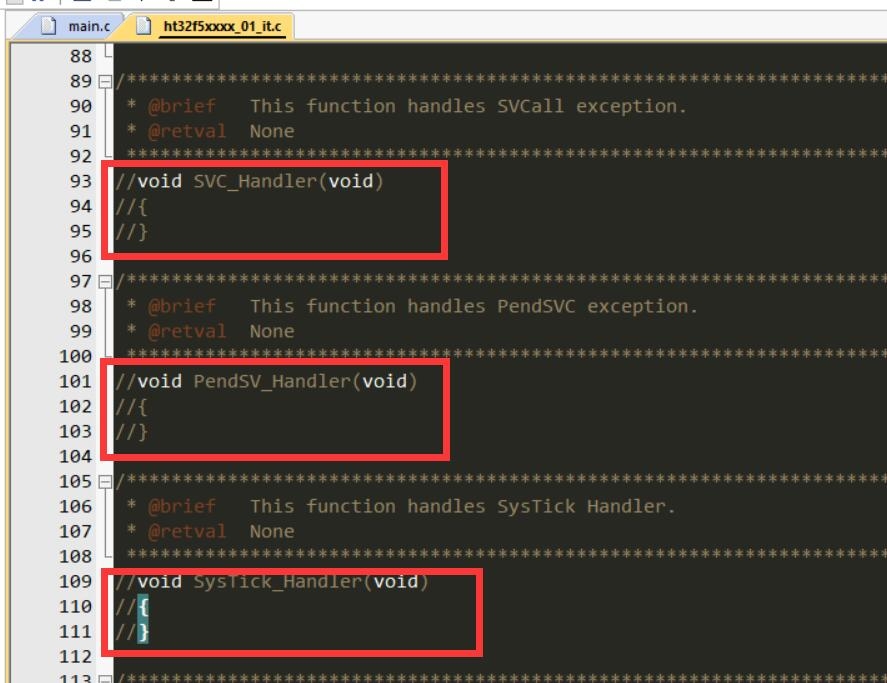Viewport: 887px width, 683px height.
Task: Click the text 'handles PendSVC exception.'
Action: 552,306
